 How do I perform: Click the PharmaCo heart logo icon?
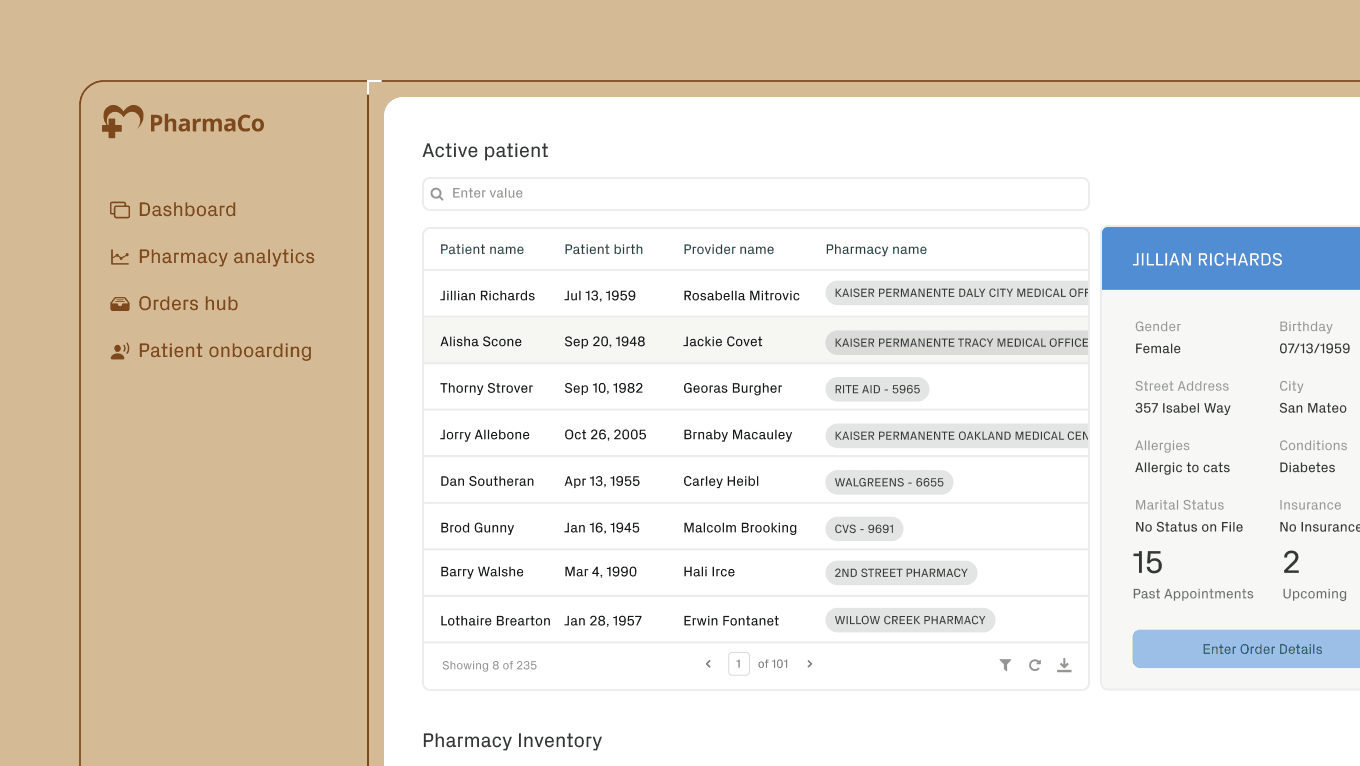tap(120, 121)
